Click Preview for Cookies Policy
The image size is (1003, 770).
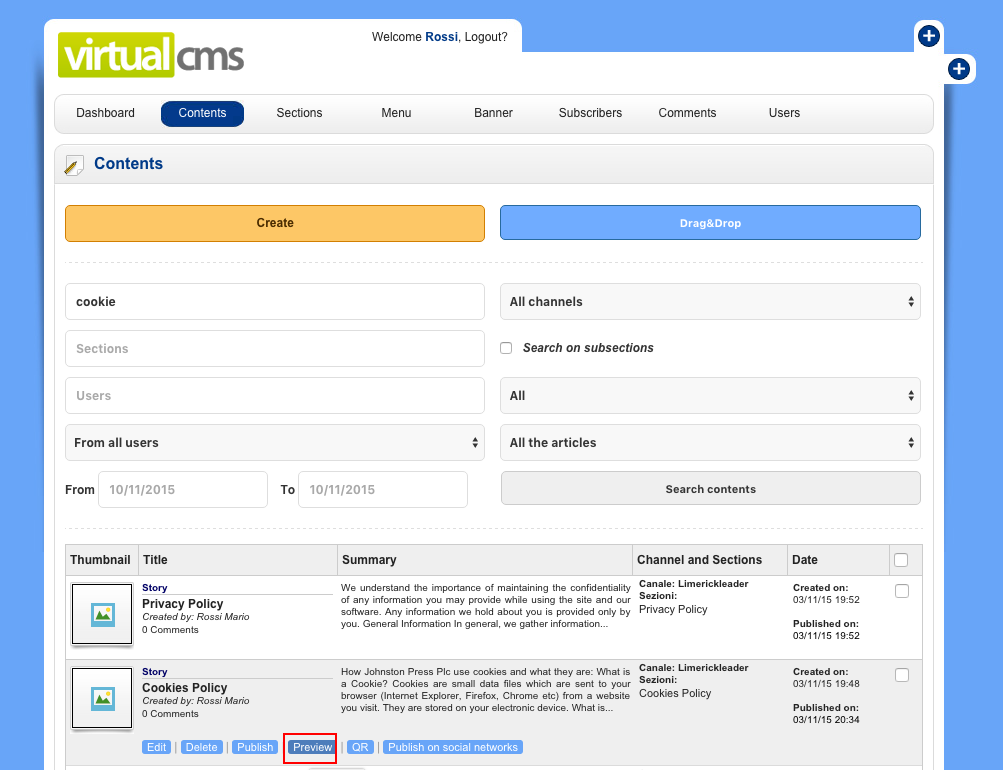[312, 747]
